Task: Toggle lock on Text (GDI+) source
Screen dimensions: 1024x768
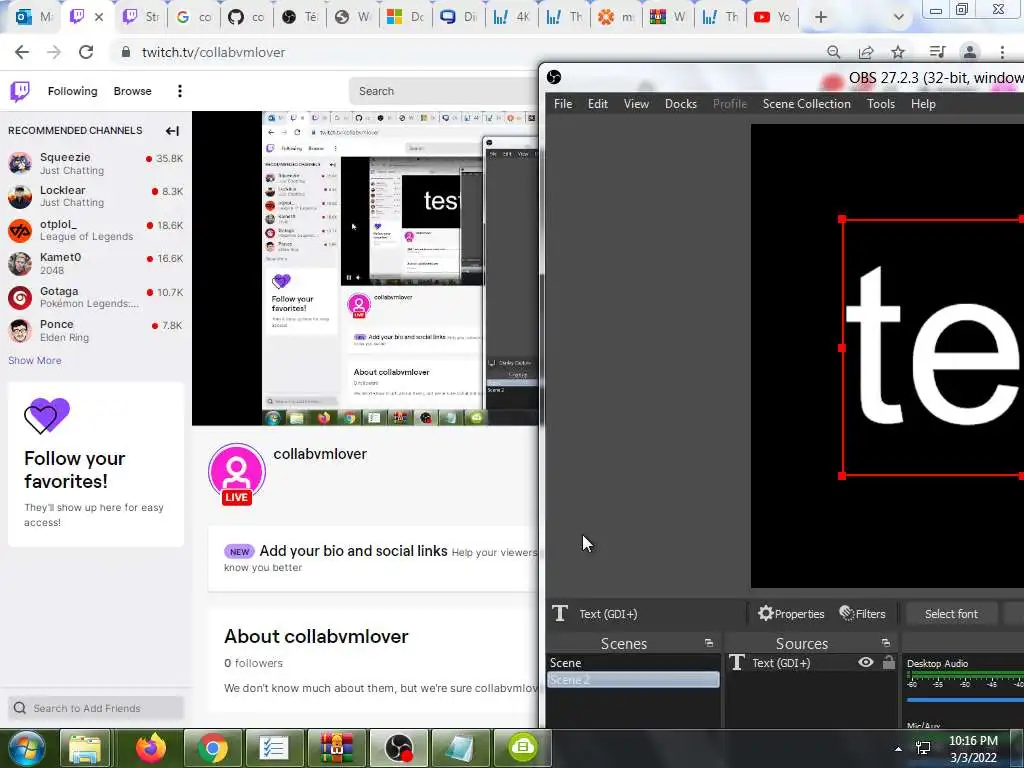Action: (889, 662)
